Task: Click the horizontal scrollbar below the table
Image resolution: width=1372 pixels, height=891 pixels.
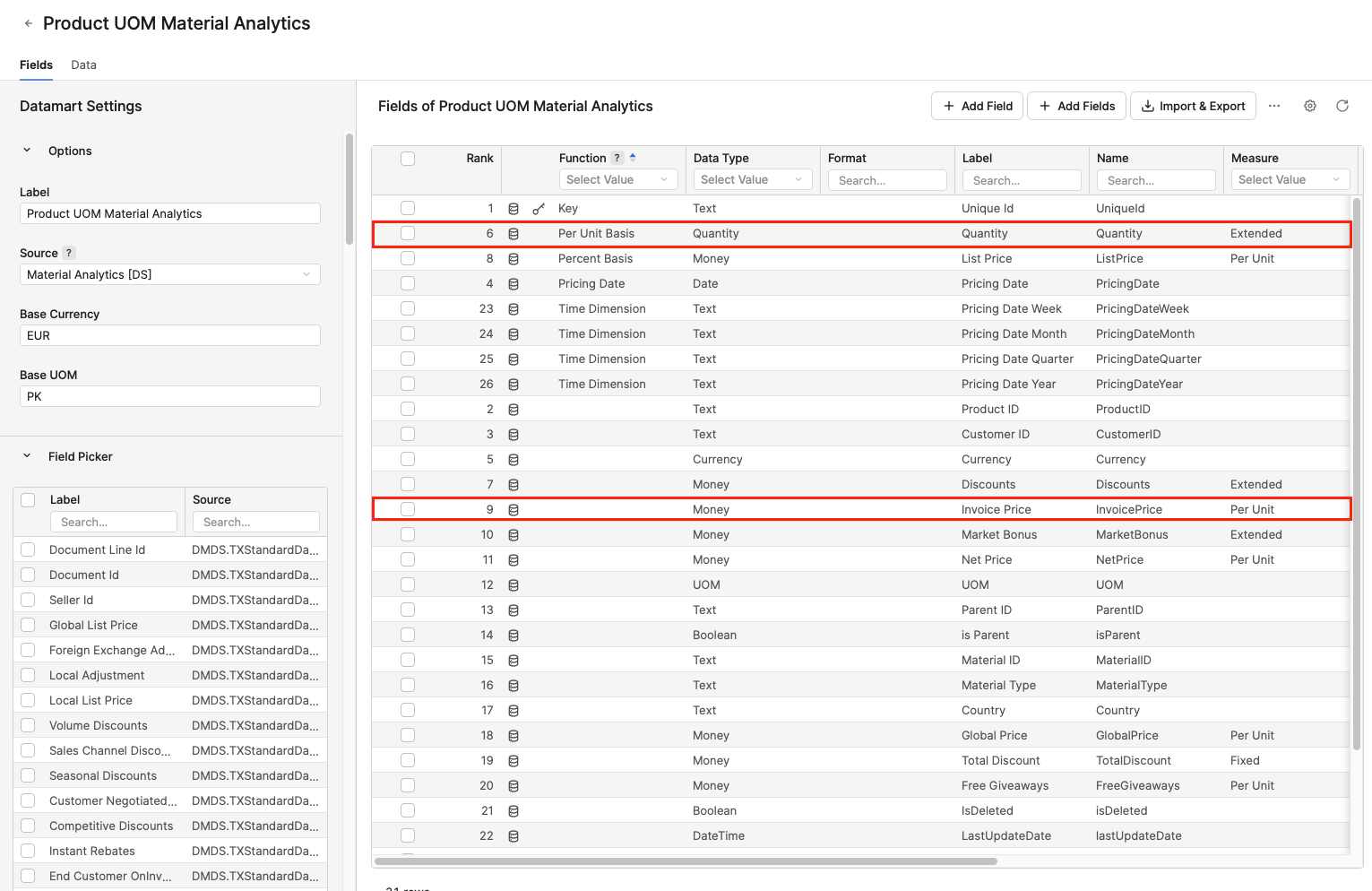Action: tap(686, 861)
